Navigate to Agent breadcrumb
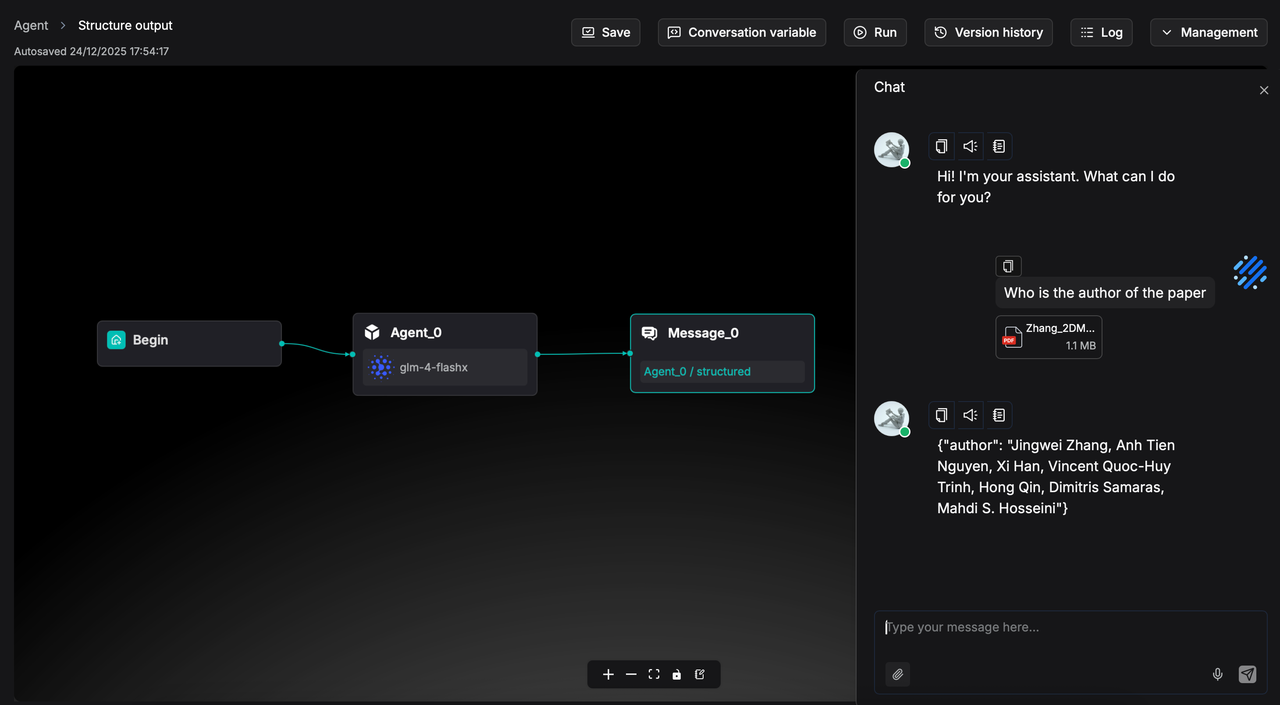1280x705 pixels. [31, 25]
